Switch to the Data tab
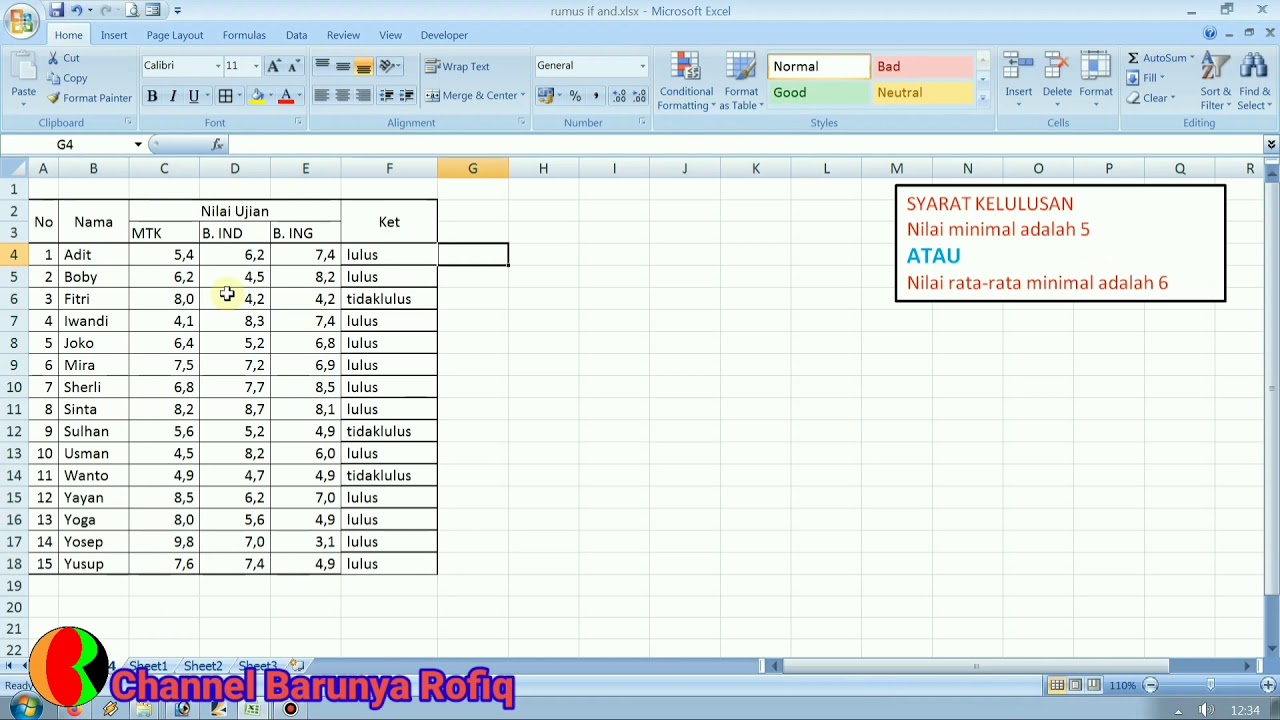Viewport: 1280px width, 720px height. coord(296,35)
